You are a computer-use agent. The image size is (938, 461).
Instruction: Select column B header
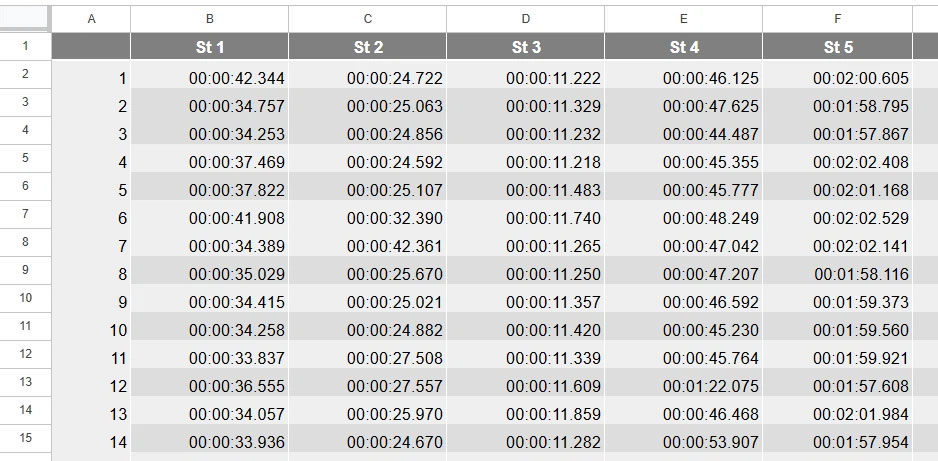209,19
